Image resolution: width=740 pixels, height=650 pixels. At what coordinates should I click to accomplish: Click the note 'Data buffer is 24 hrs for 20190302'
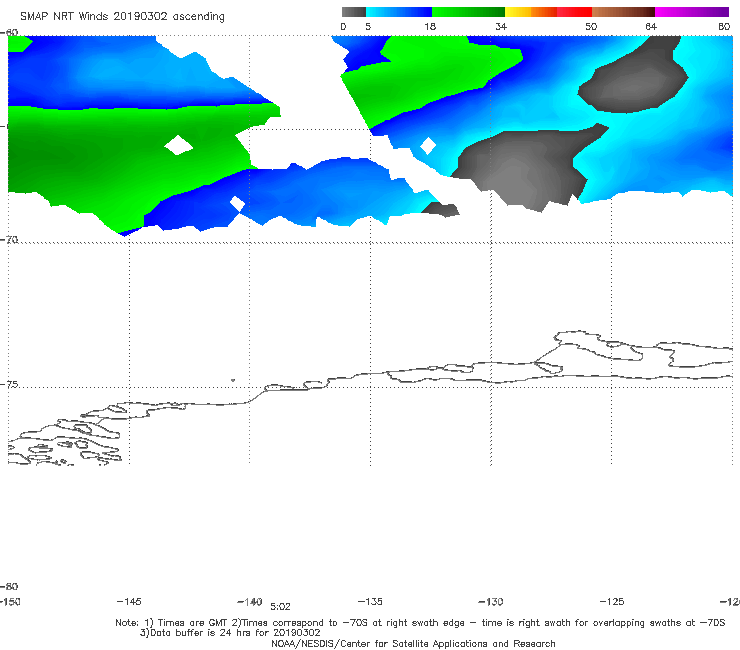(x=230, y=633)
